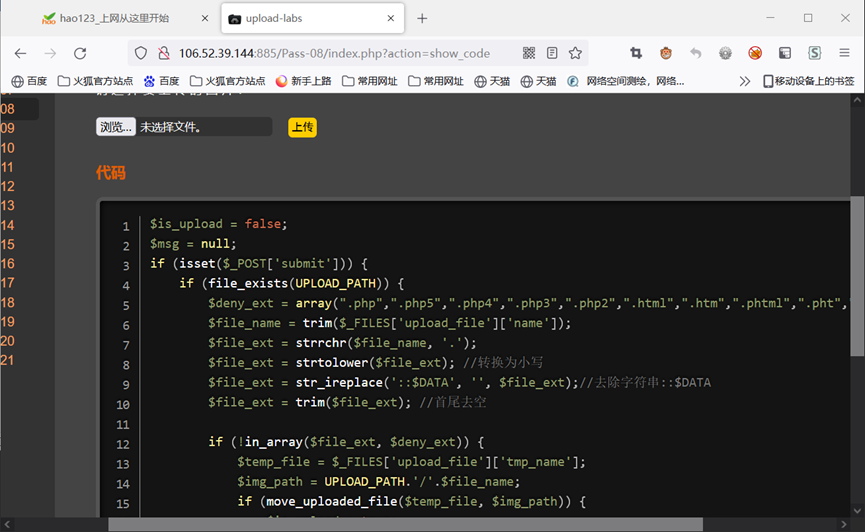Viewport: 865px width, 532px height.
Task: Open the QR code icon in address bar
Action: point(528,53)
